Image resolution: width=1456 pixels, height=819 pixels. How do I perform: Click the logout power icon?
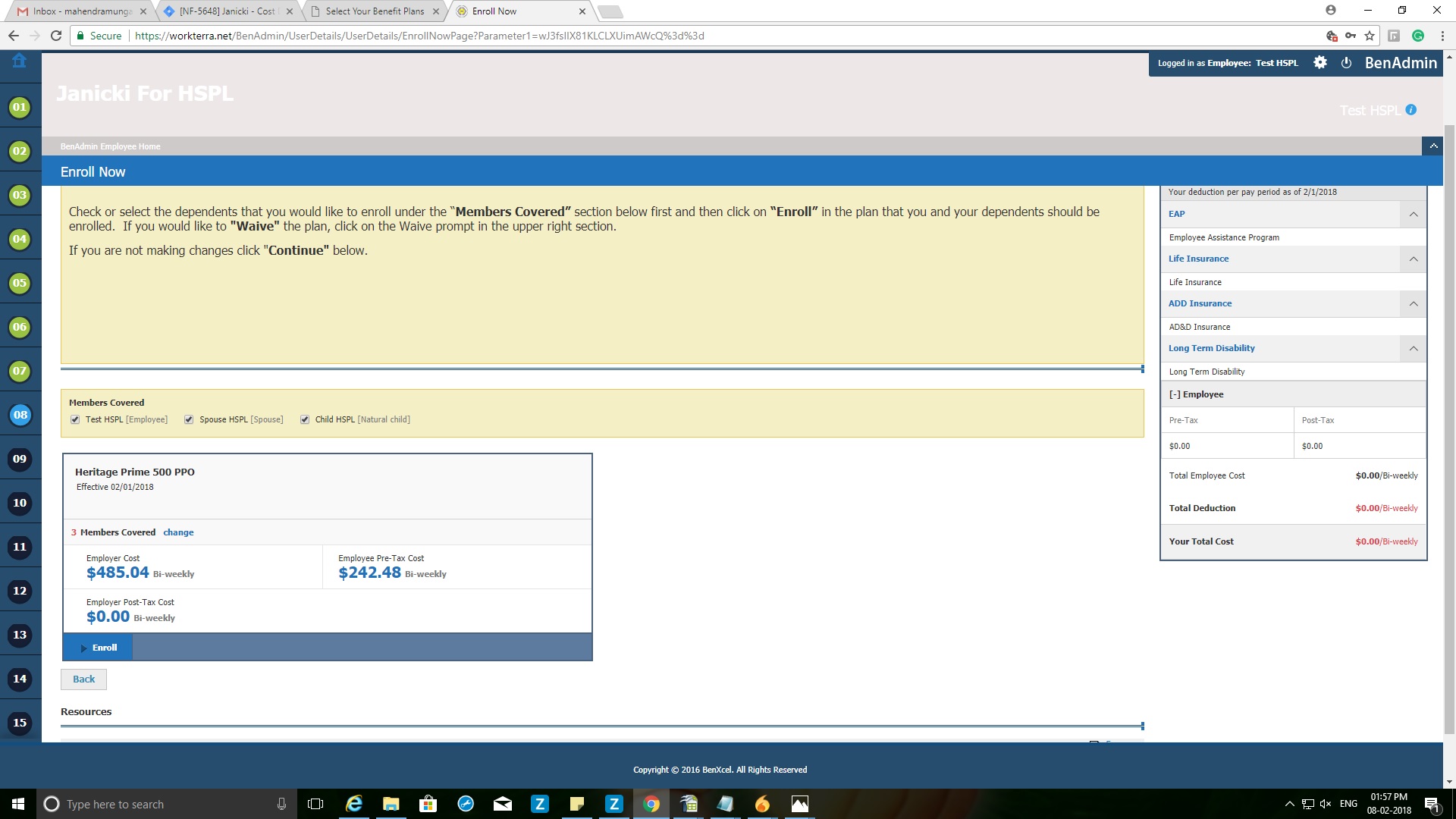click(x=1346, y=63)
